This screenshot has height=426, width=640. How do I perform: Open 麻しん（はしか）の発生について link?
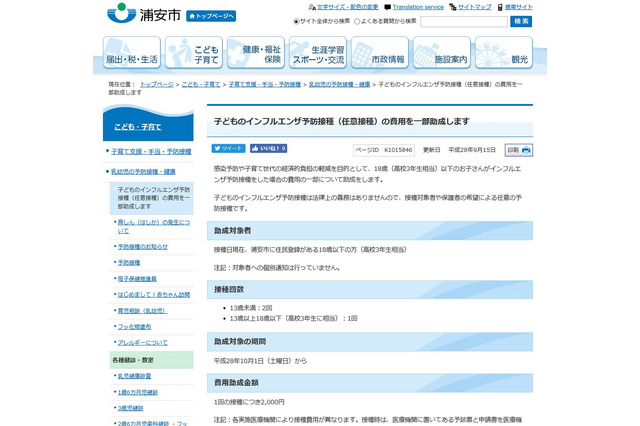tap(154, 226)
